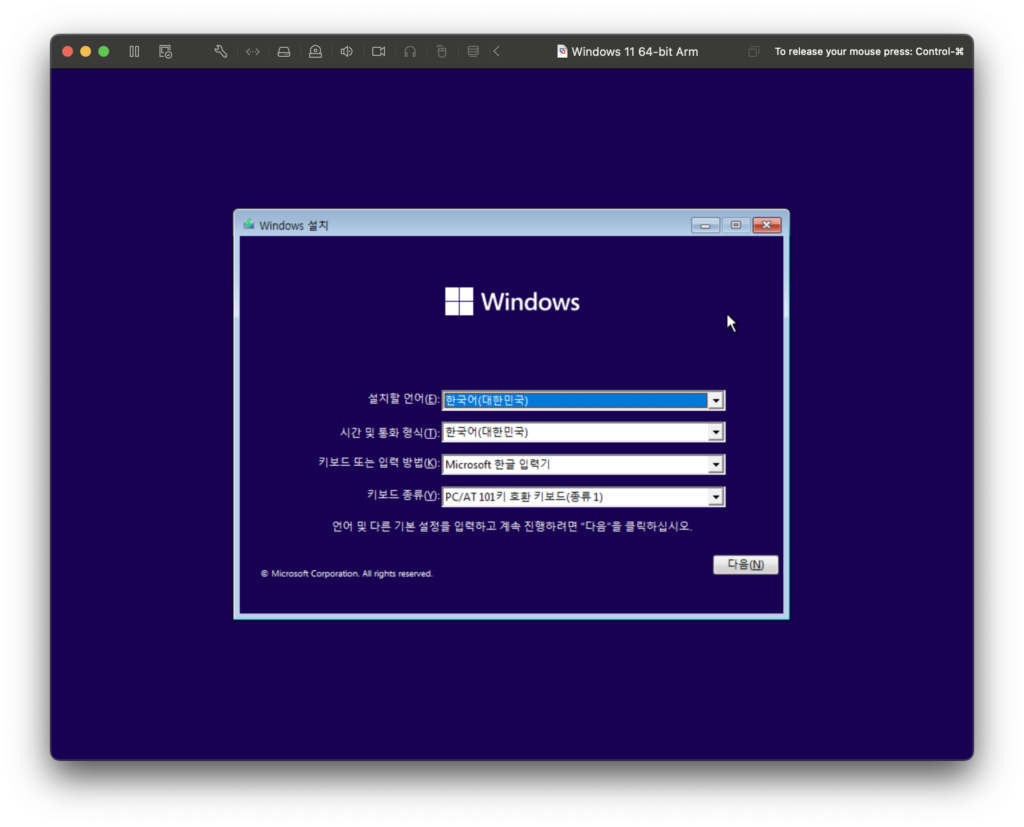This screenshot has height=827, width=1024.
Task: Open the 설치할 언어 language dropdown
Action: coord(715,400)
